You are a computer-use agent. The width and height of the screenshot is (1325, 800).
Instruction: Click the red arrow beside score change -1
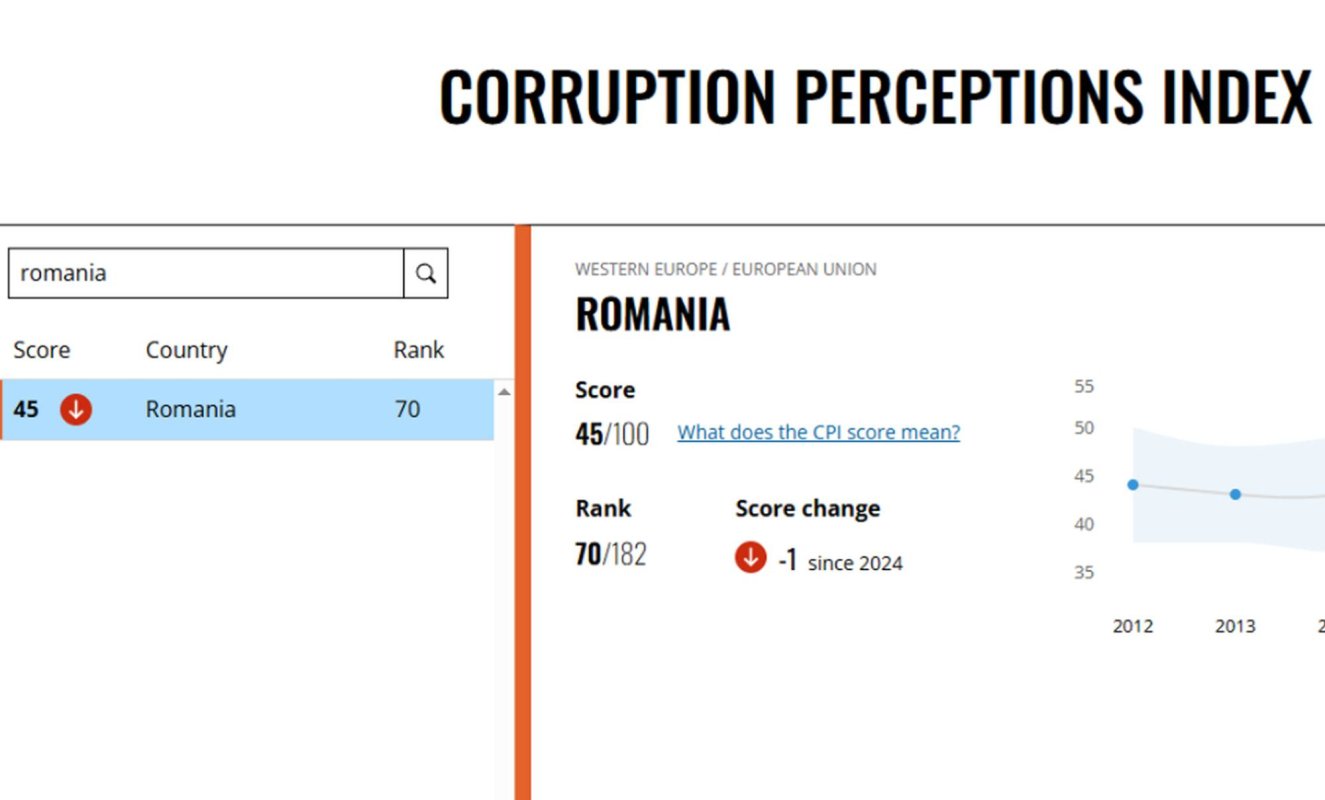pos(750,558)
